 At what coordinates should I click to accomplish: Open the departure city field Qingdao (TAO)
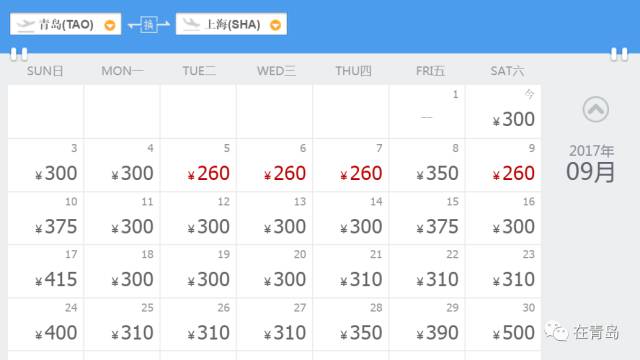[x=66, y=24]
